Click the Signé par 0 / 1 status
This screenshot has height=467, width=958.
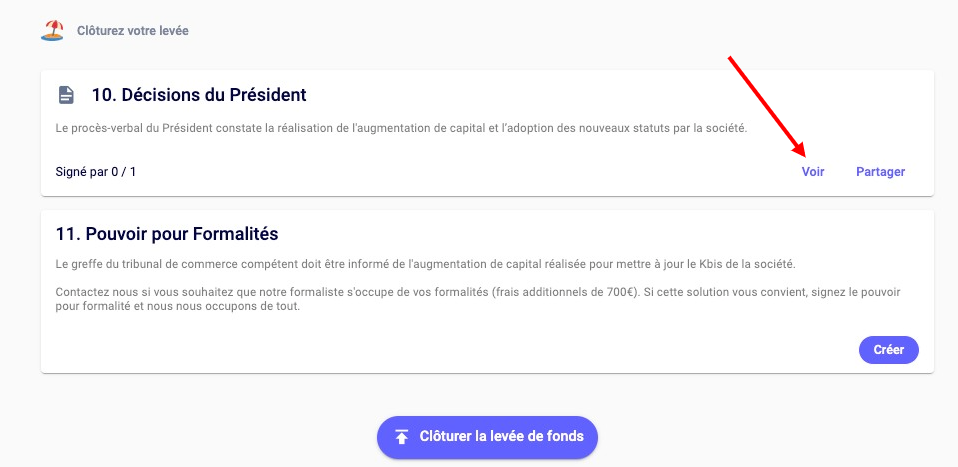(96, 172)
